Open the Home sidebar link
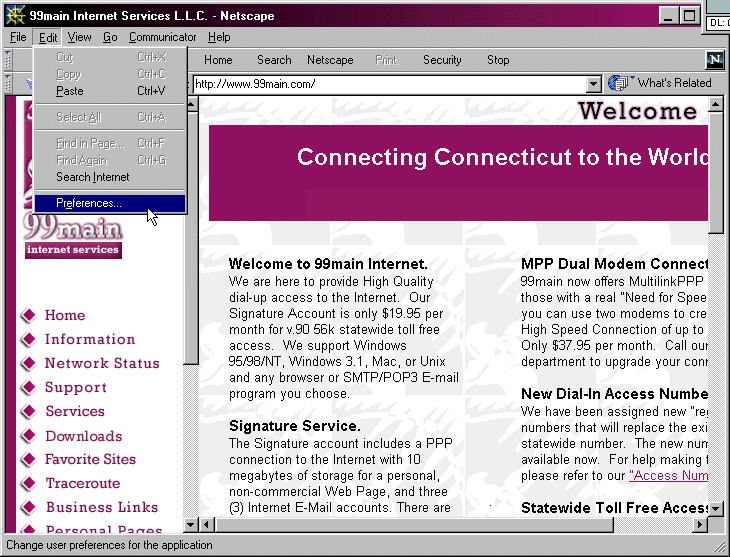Screen dimensions: 730x557 (65, 315)
